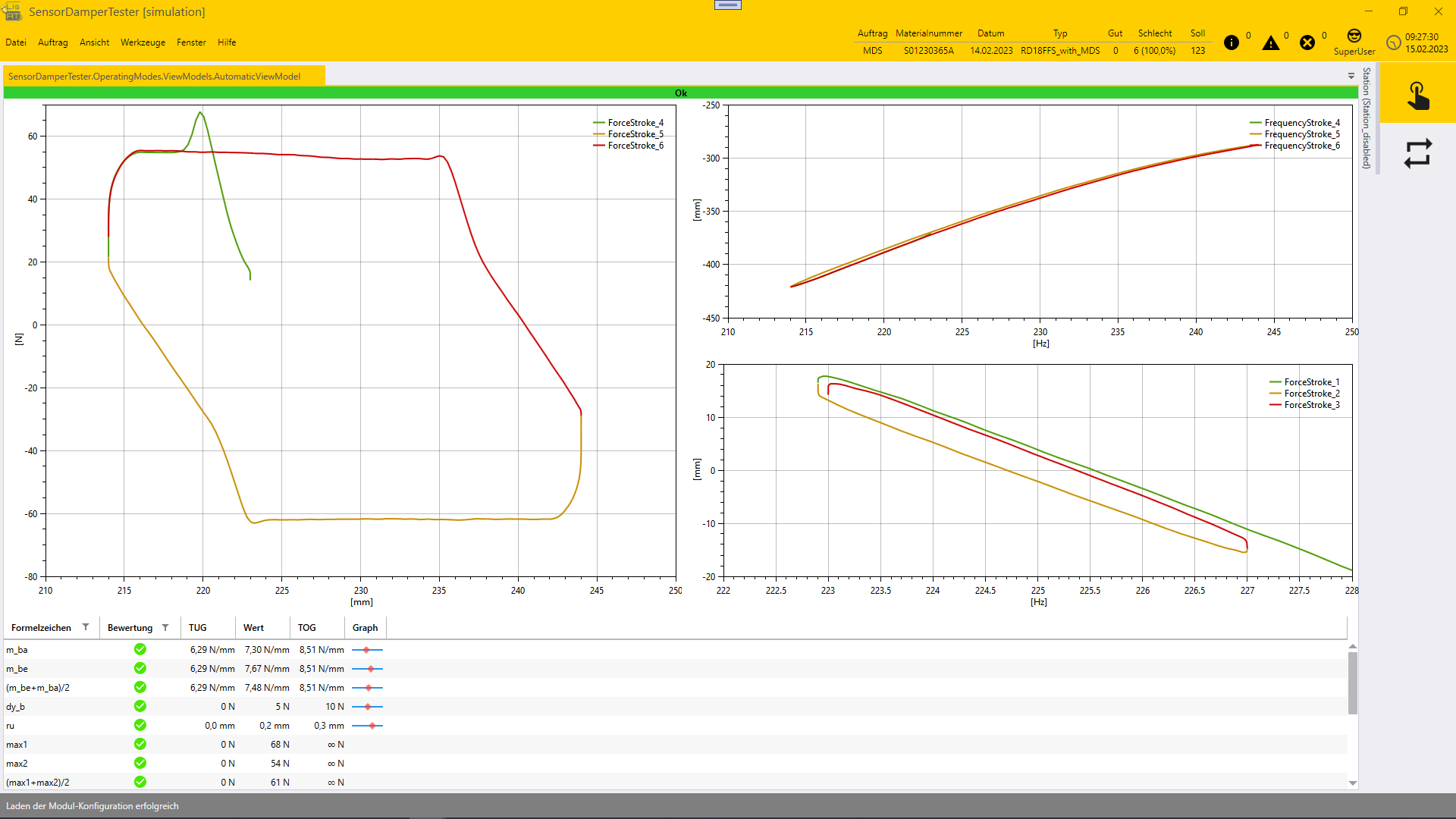Click the SuperUser smiley icon

(1354, 36)
